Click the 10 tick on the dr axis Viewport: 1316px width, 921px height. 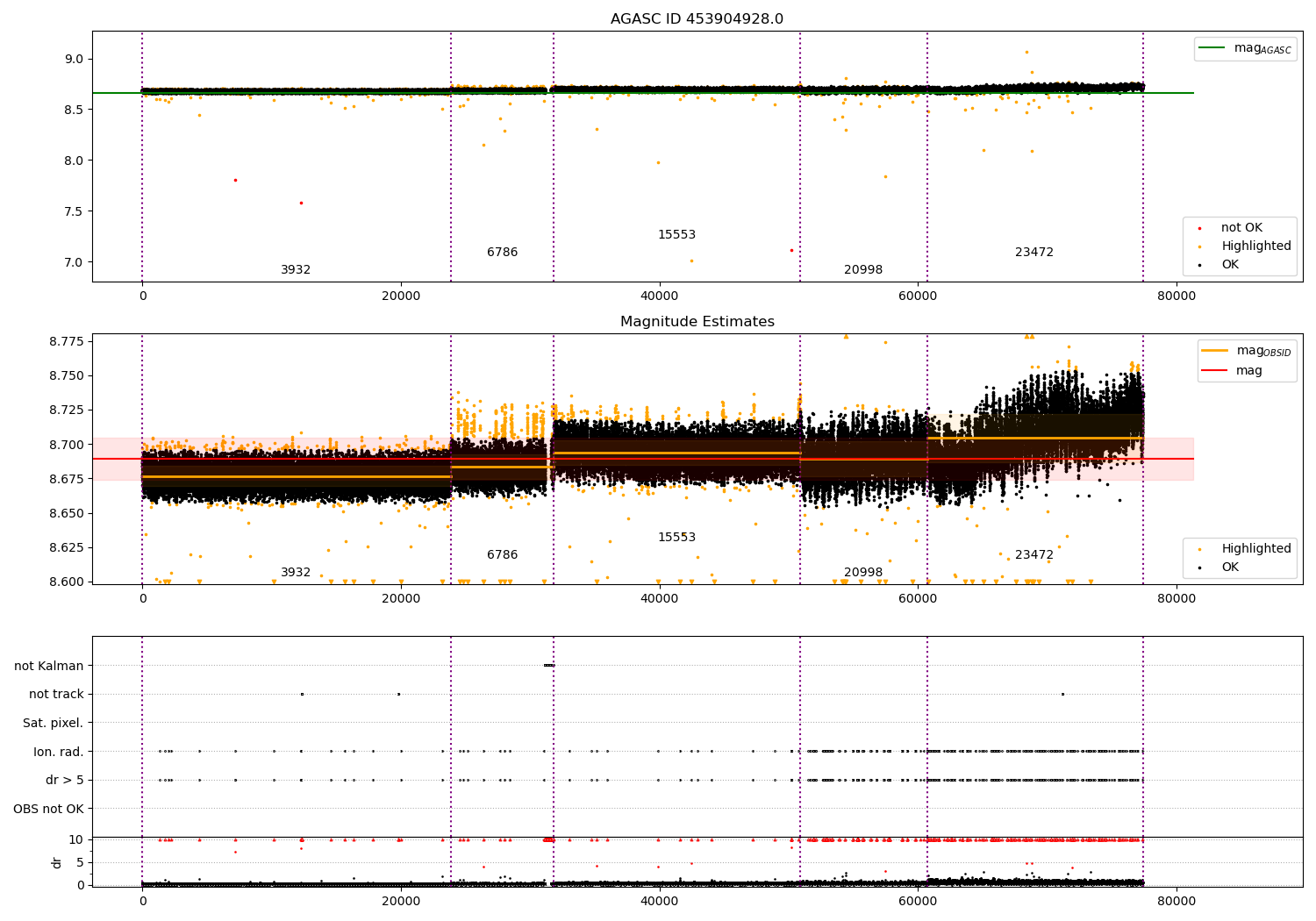(76, 840)
